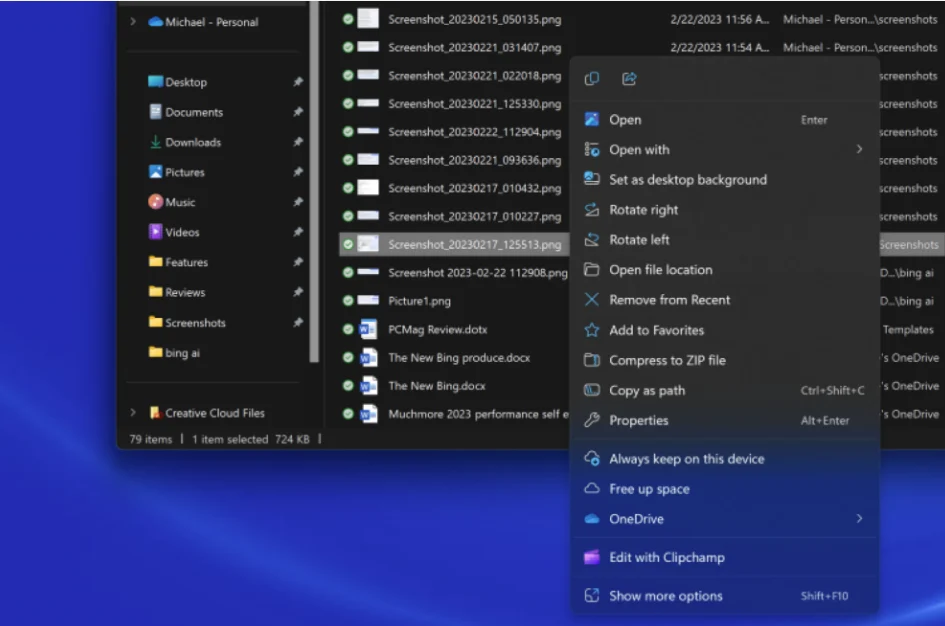
Task: Select file Screenshot_20230221_125330.png
Action: [x=474, y=104]
